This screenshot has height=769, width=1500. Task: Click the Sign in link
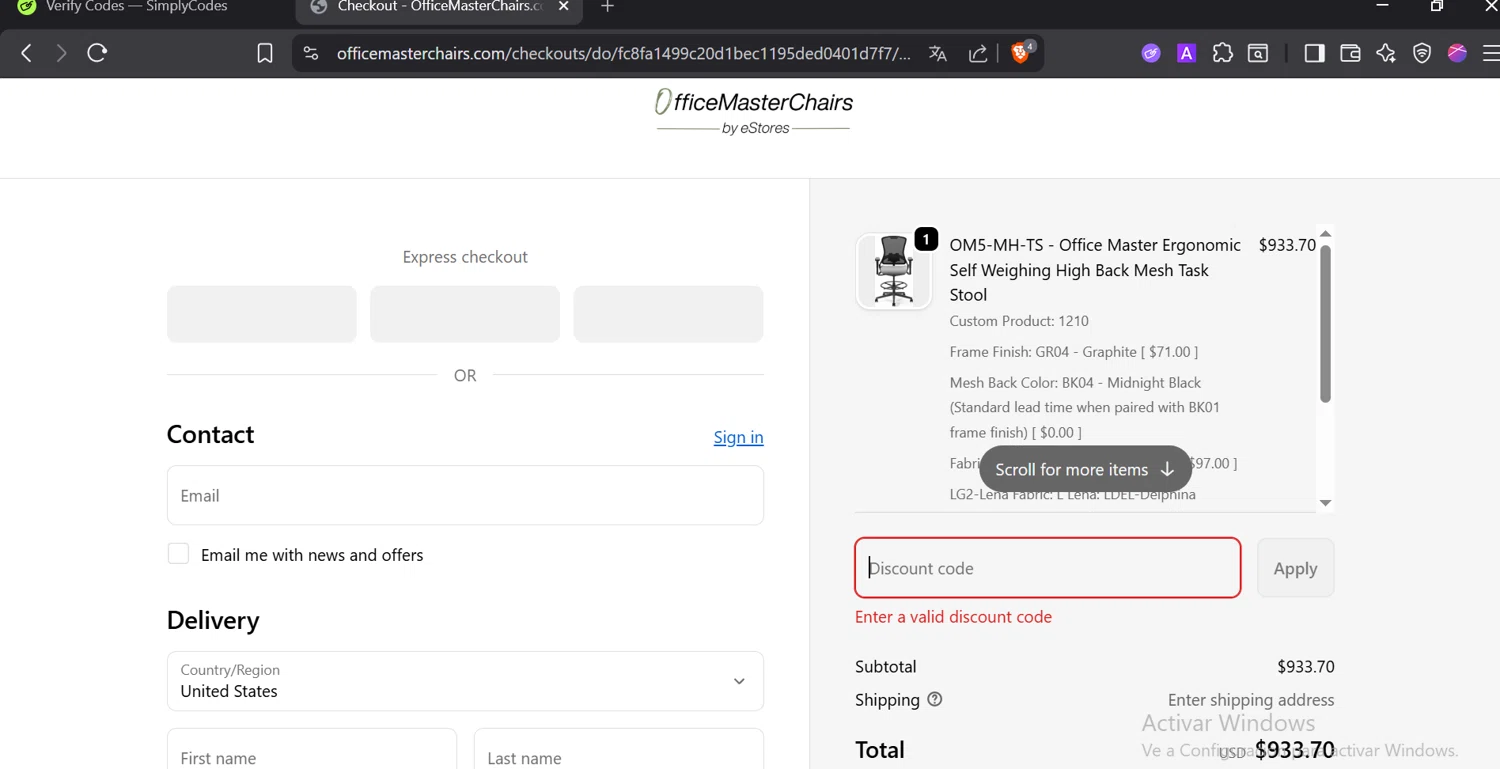(x=738, y=437)
